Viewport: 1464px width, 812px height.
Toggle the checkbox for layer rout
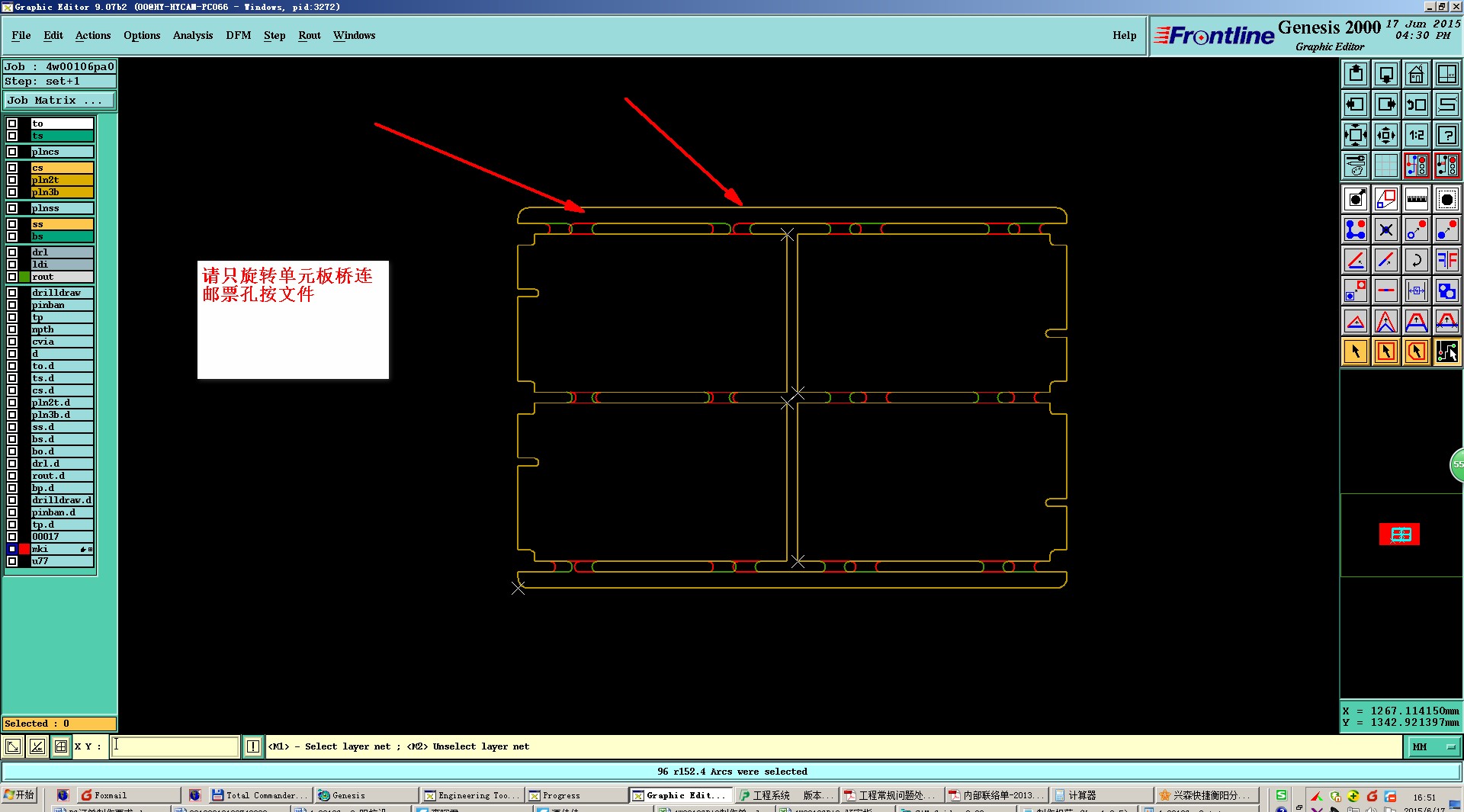12,277
